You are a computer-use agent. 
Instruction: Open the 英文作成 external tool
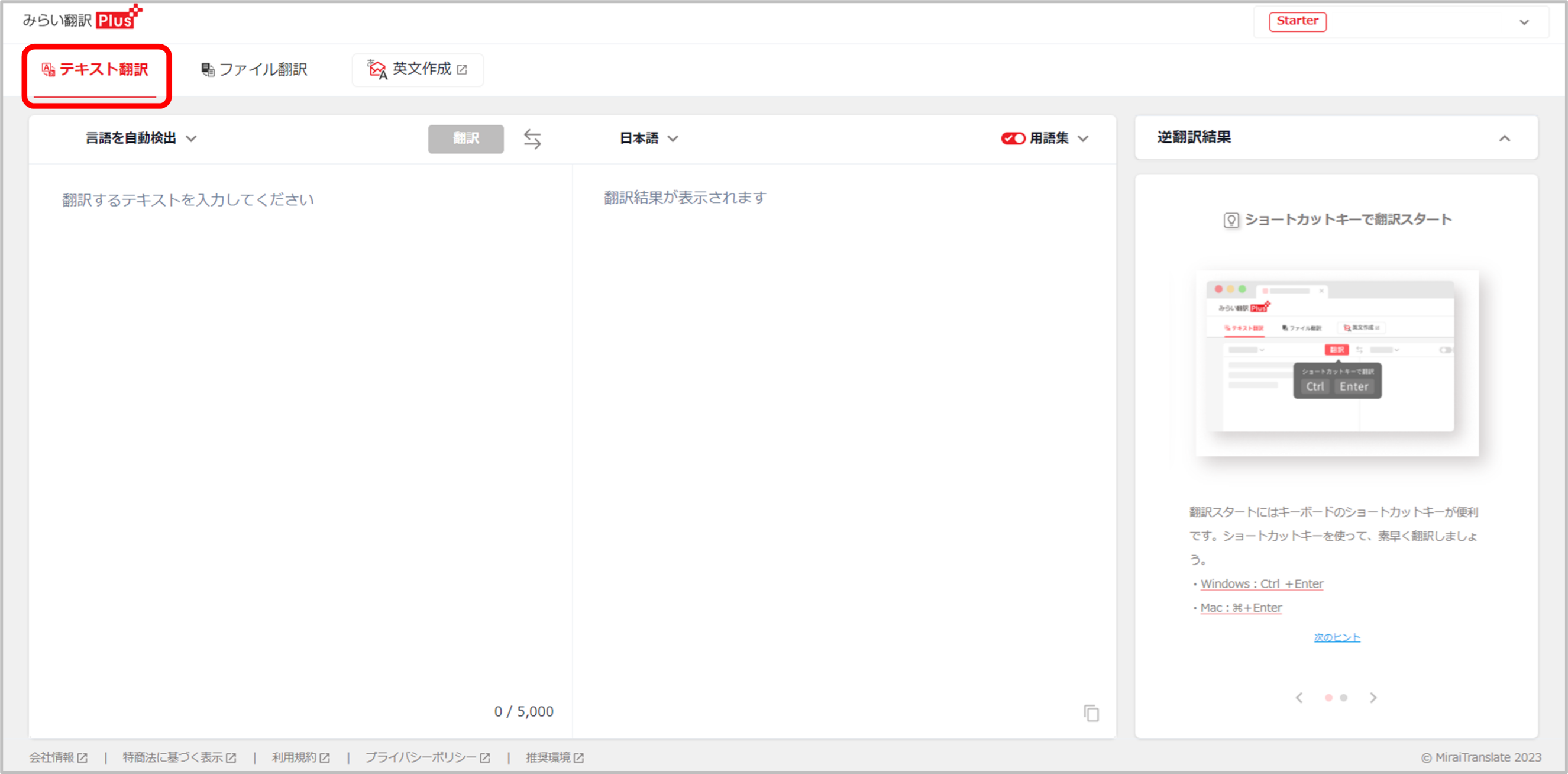[418, 70]
